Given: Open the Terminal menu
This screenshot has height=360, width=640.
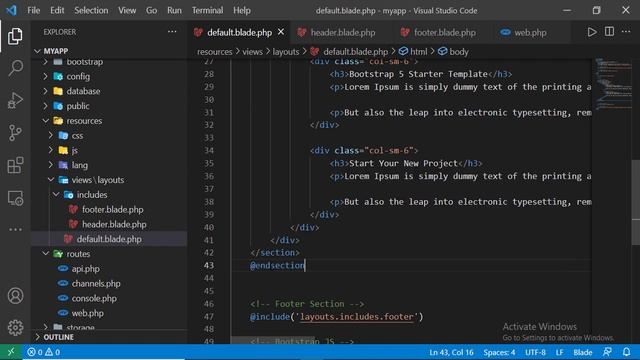Looking at the screenshot, I should coord(207,11).
